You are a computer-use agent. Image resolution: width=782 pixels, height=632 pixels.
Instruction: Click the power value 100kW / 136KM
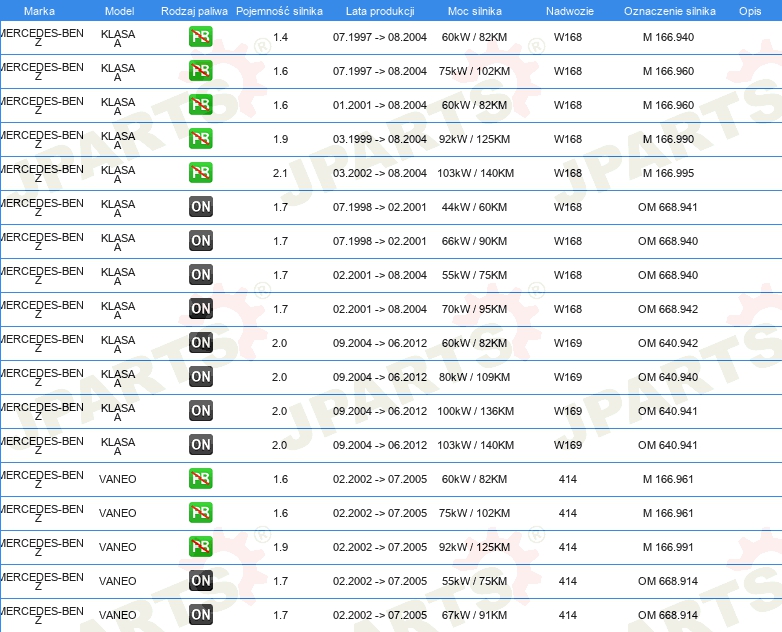pos(475,411)
